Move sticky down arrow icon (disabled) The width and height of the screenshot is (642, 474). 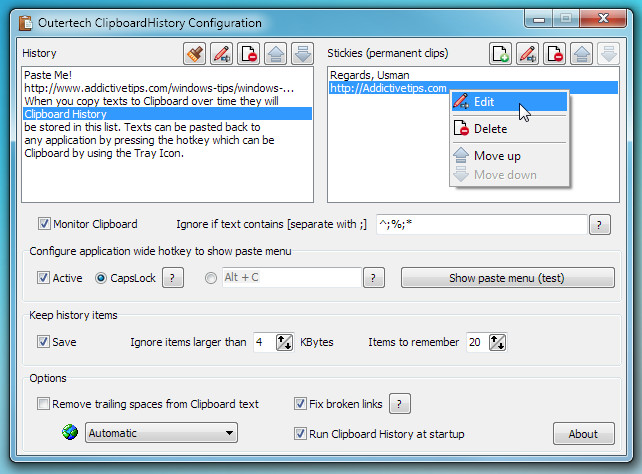point(608,54)
